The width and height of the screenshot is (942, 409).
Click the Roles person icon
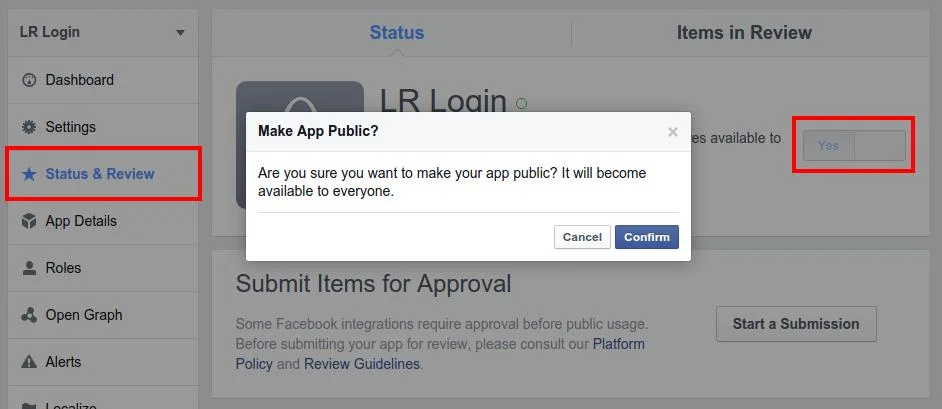[29, 268]
